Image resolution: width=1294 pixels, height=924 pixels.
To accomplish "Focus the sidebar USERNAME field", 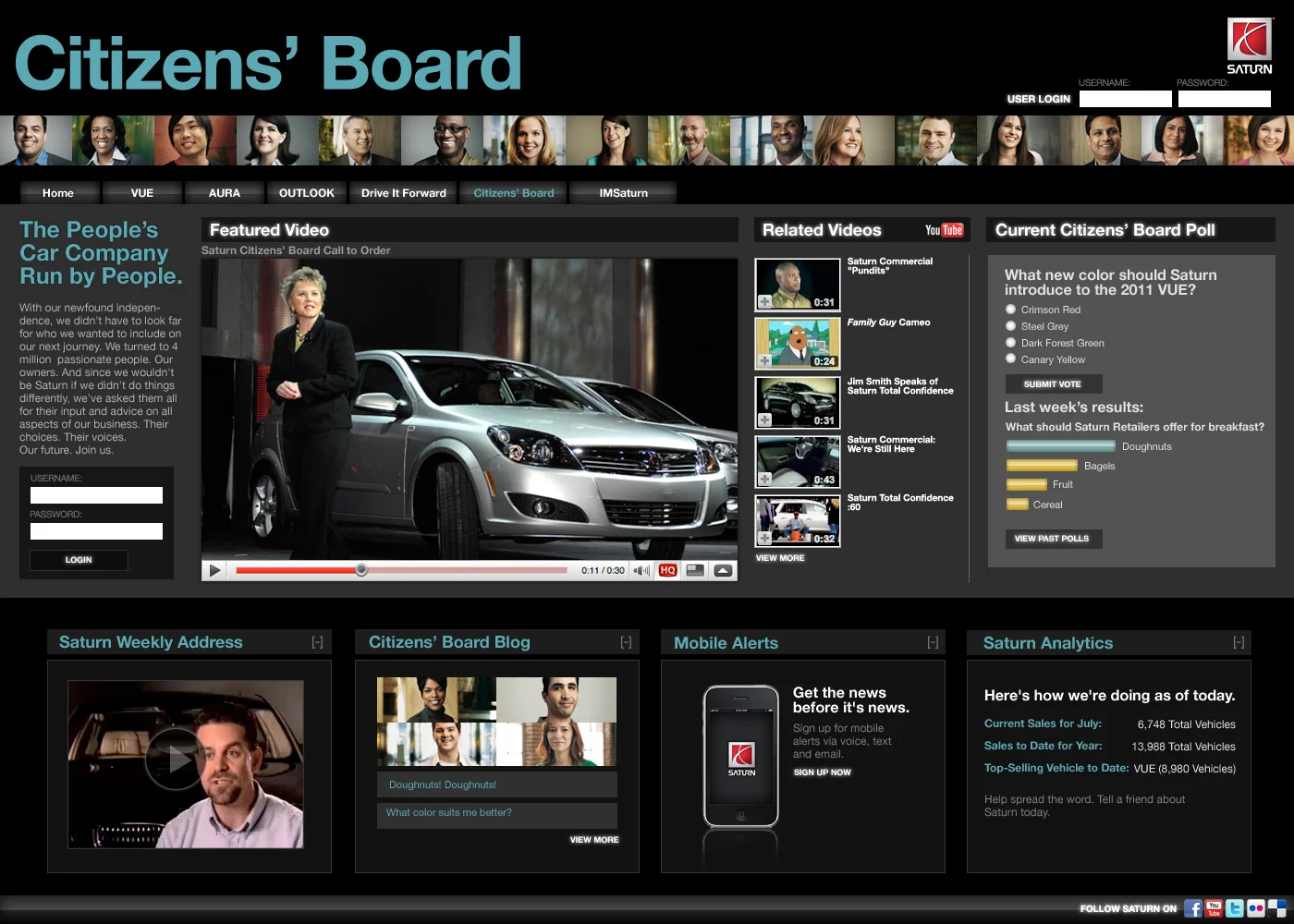I will [x=96, y=495].
